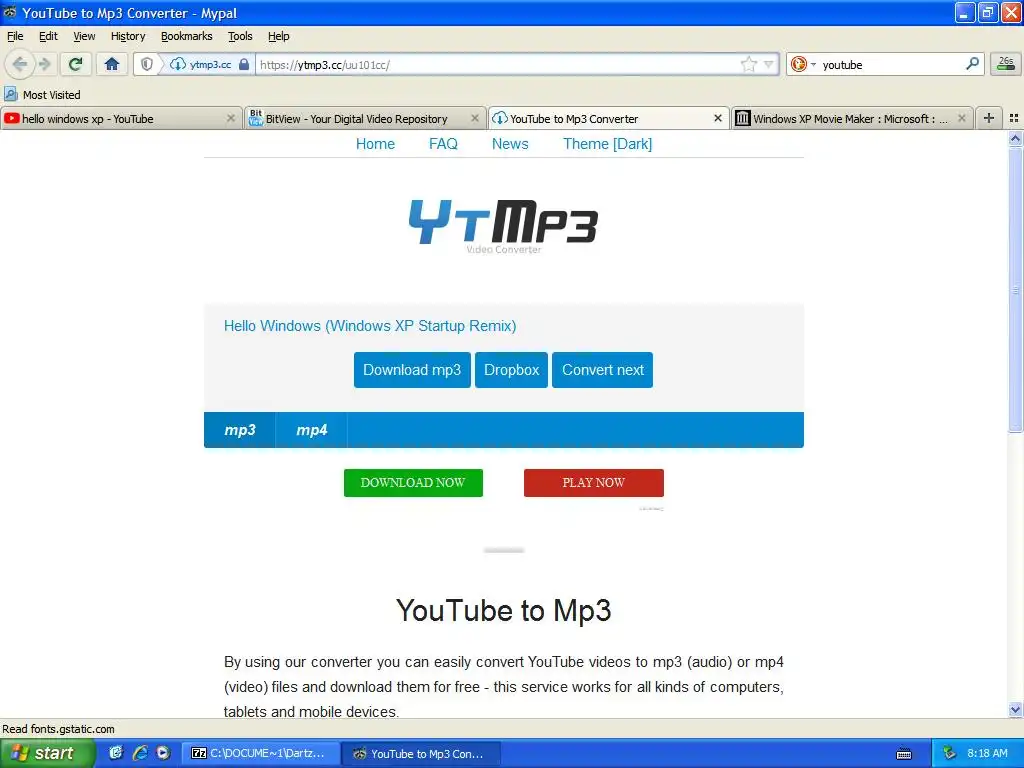Screen dimensions: 1024x768
Task: Close the YouTube to Mp3 Converter tab
Action: 718,118
